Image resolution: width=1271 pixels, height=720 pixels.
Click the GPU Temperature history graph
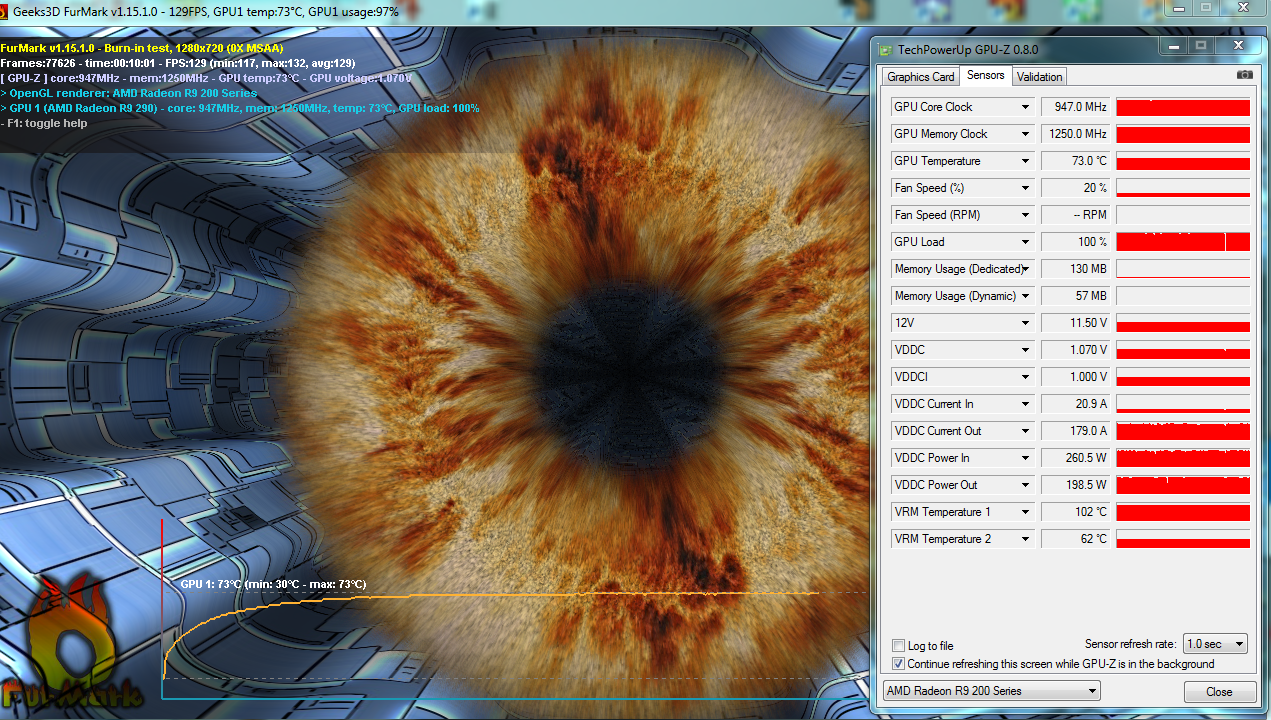pos(1183,161)
